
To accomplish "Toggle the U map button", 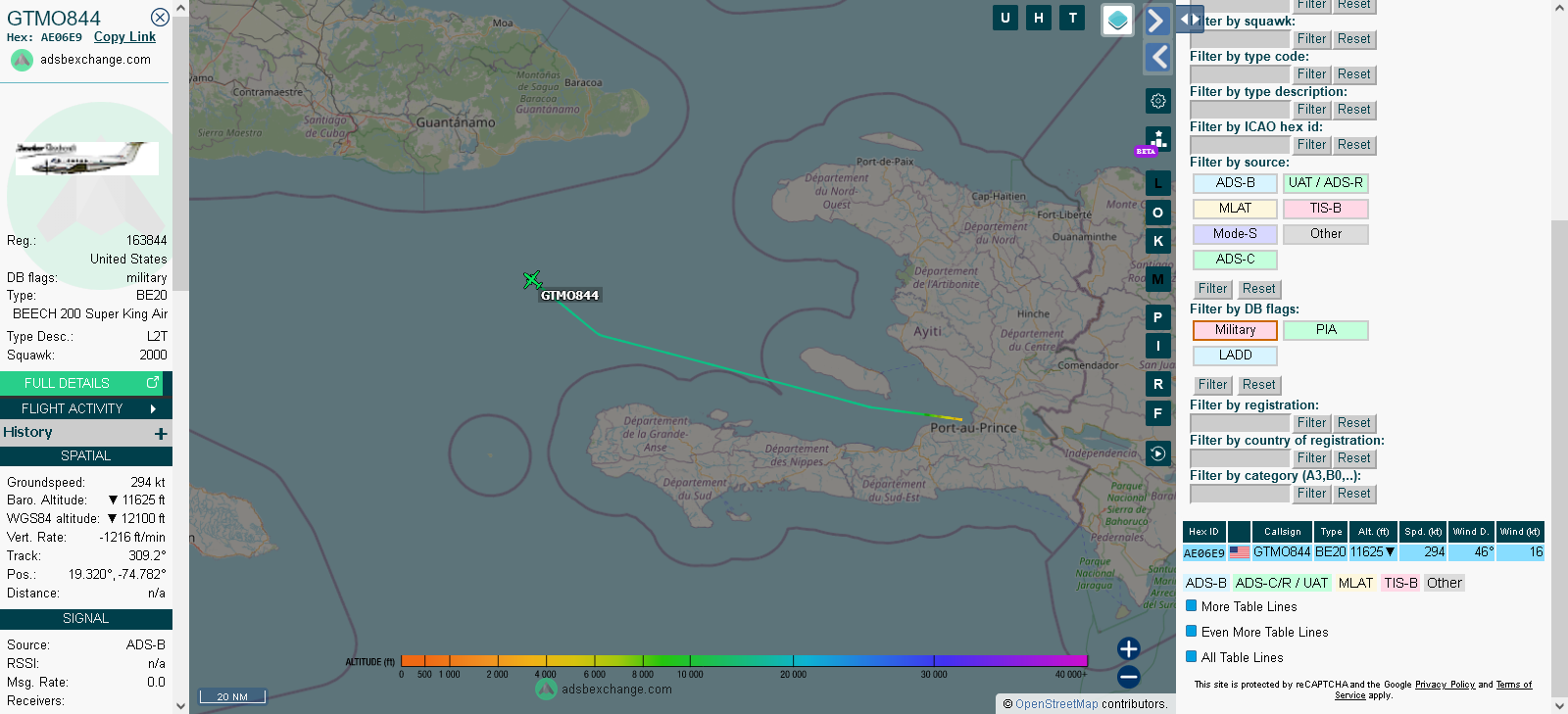I will point(1005,18).
